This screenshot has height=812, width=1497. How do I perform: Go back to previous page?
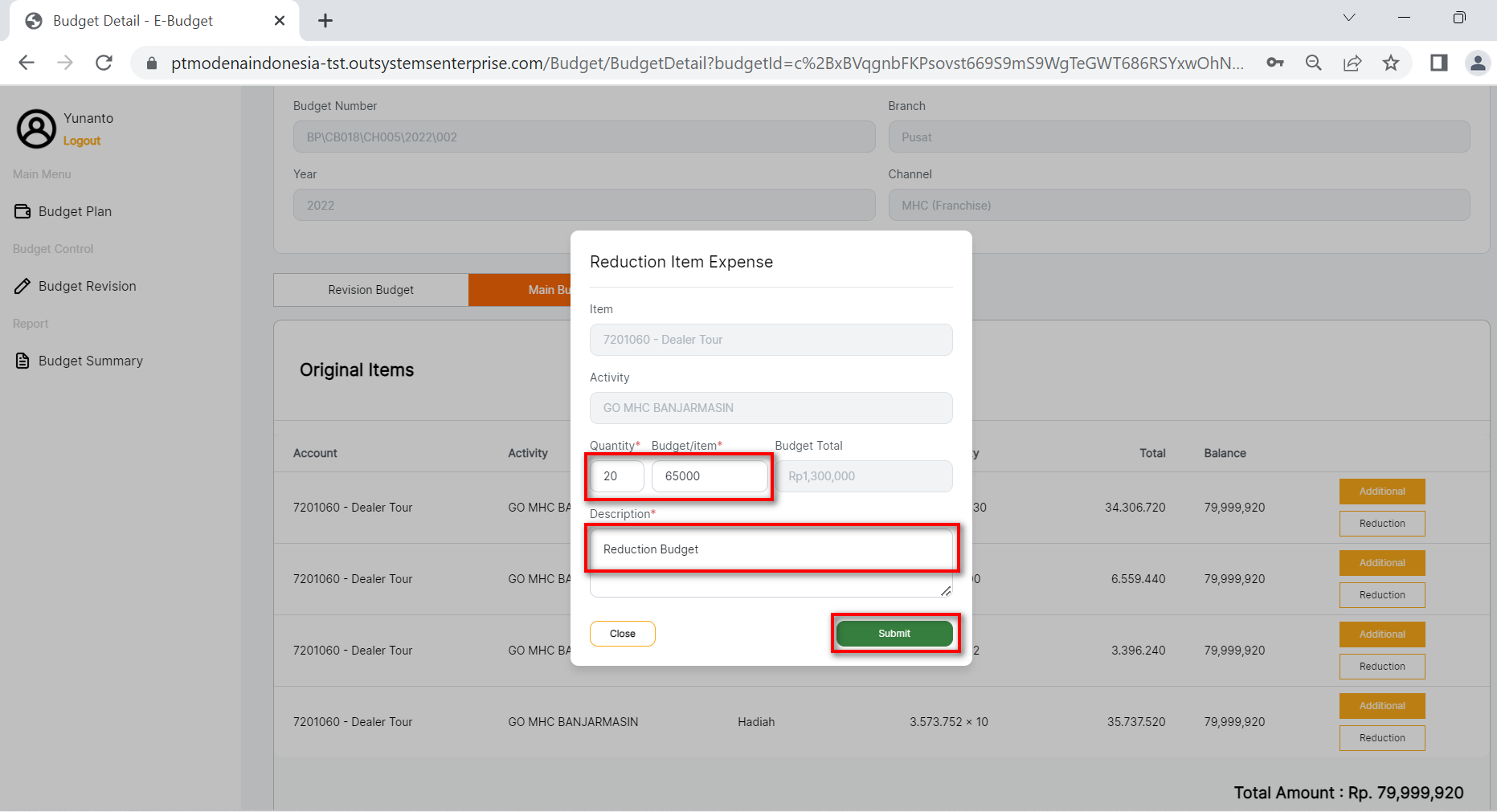coord(27,63)
